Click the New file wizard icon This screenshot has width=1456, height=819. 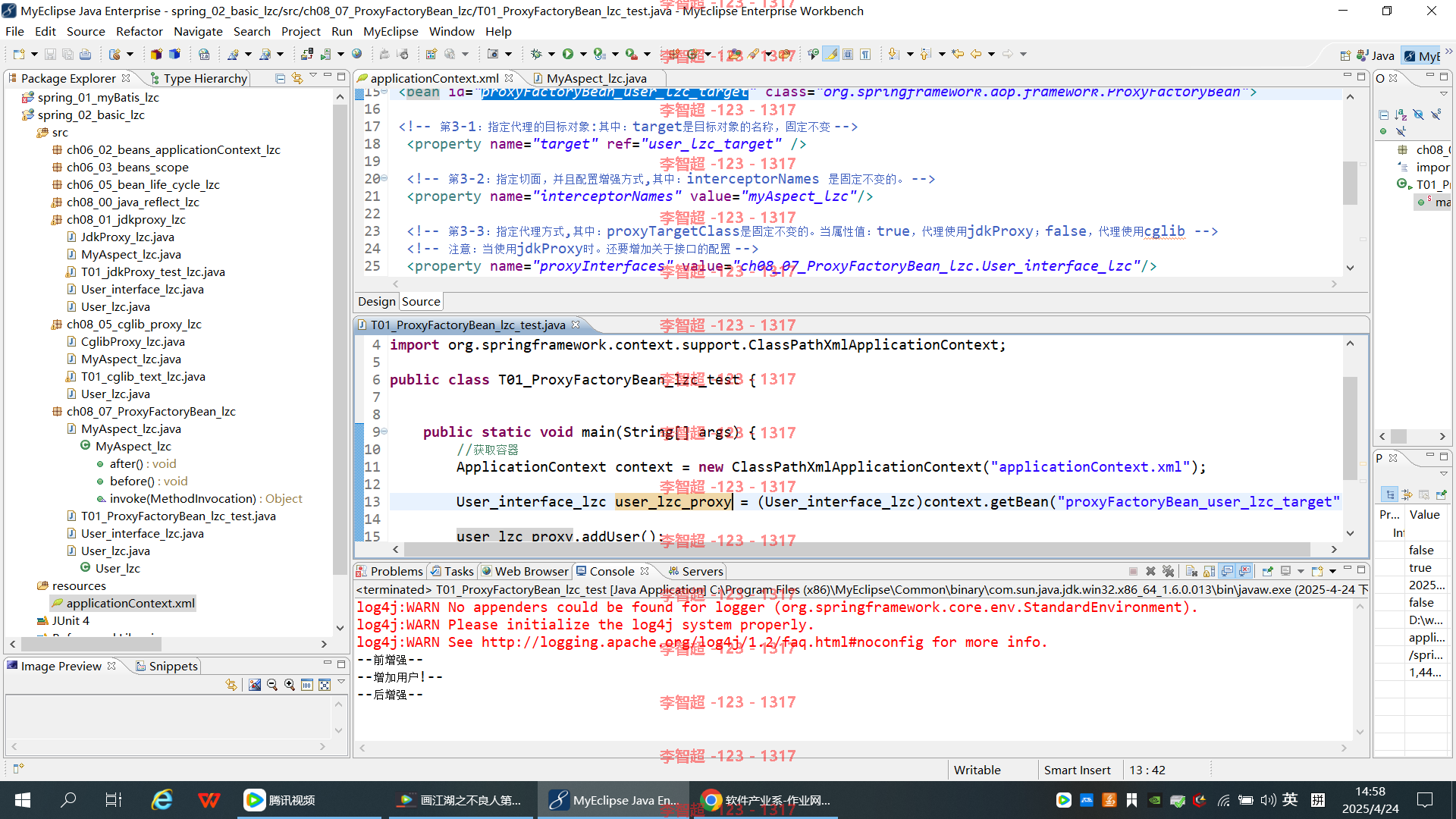pyautogui.click(x=19, y=54)
